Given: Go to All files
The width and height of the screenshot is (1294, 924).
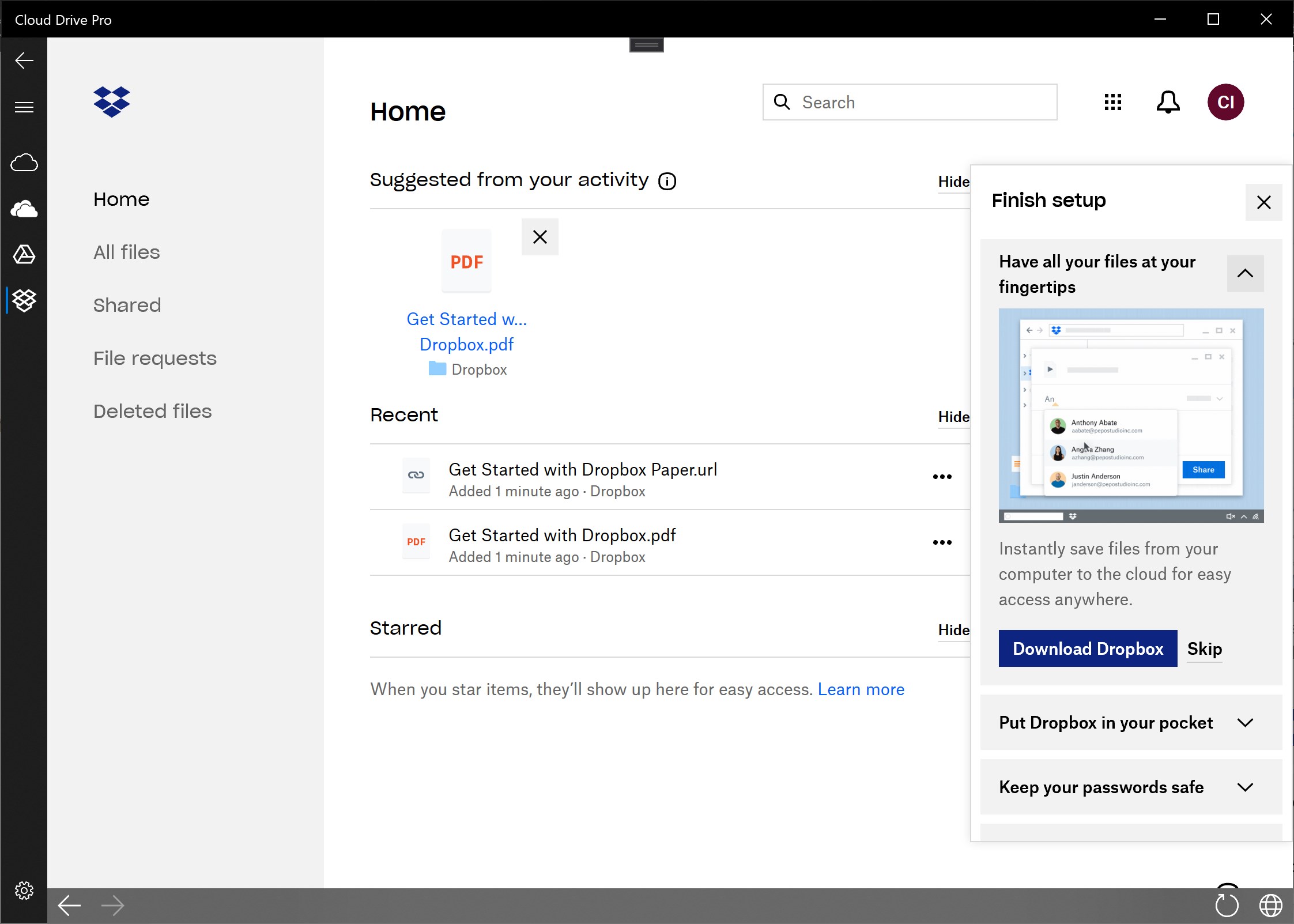Looking at the screenshot, I should point(127,252).
